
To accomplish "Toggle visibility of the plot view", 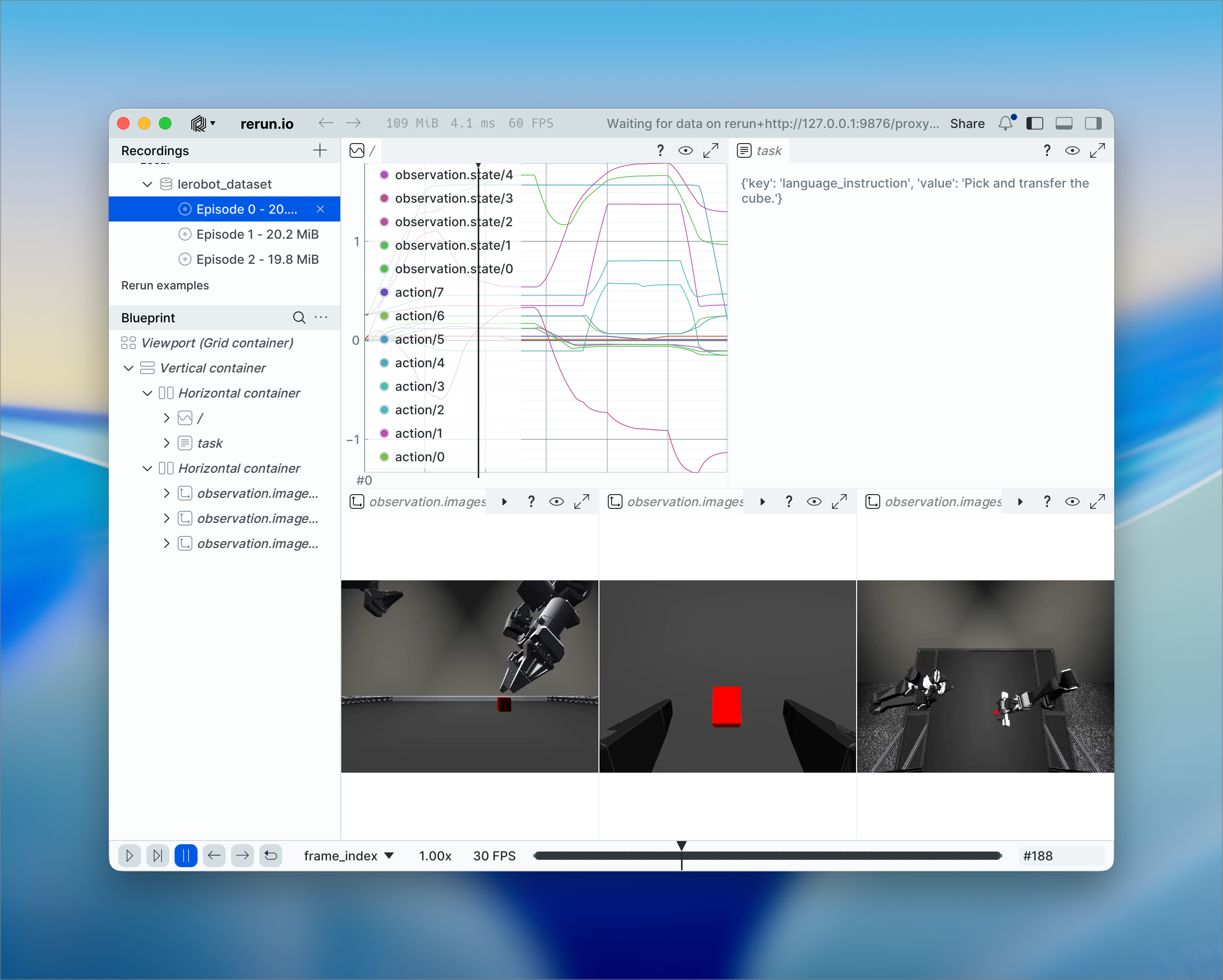I will (685, 150).
